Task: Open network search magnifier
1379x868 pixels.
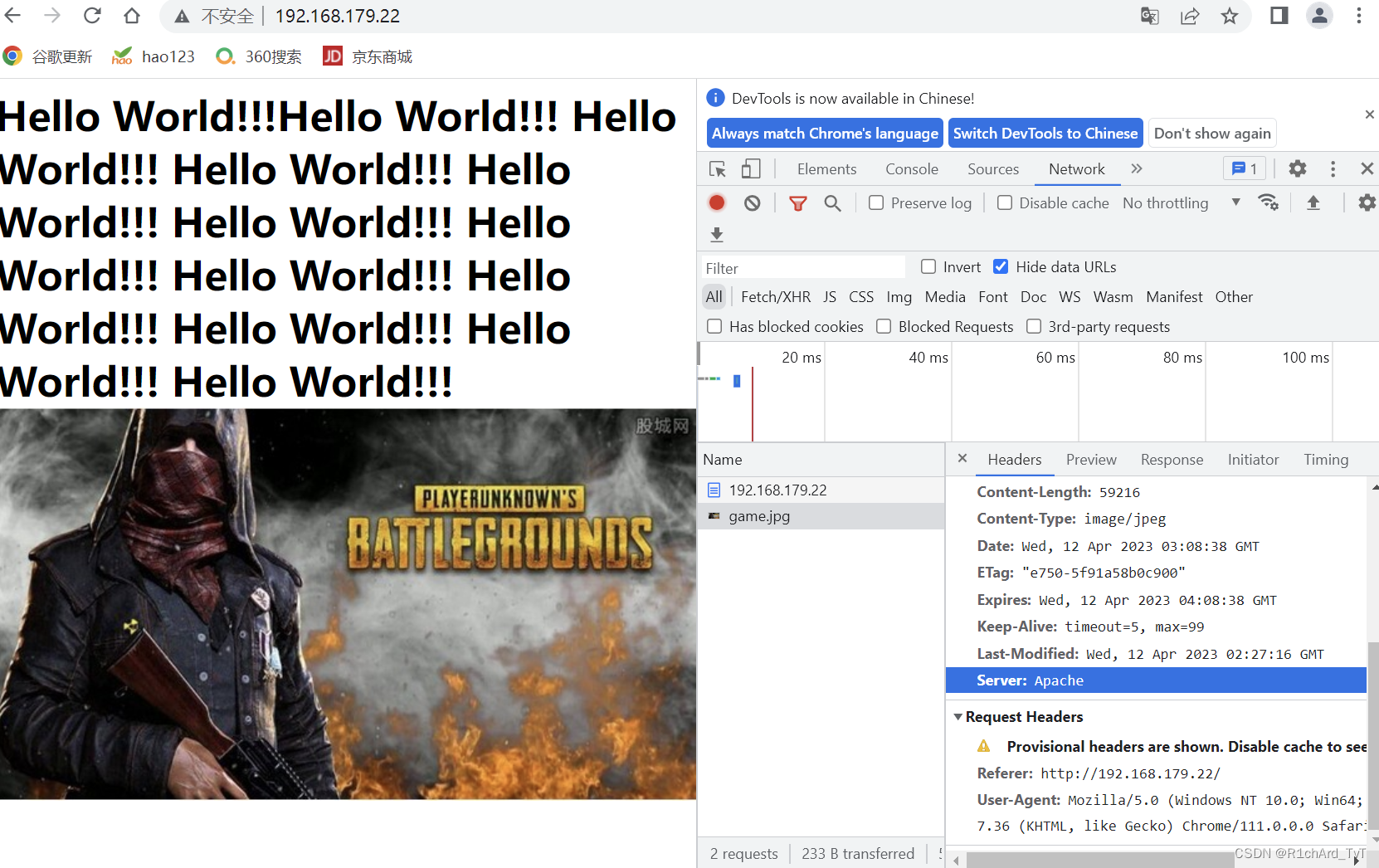Action: pyautogui.click(x=832, y=203)
